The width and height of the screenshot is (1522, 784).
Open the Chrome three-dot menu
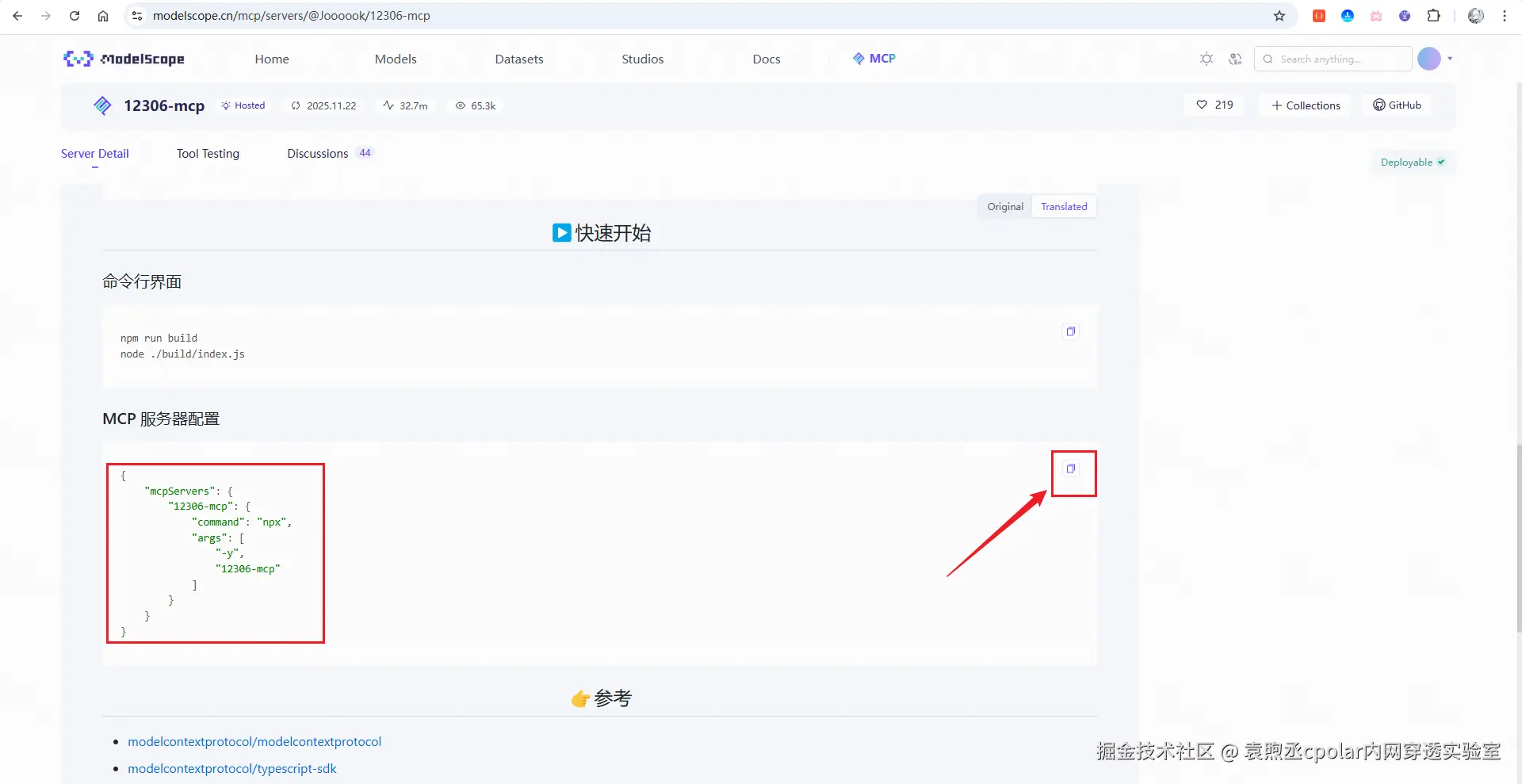click(1505, 16)
